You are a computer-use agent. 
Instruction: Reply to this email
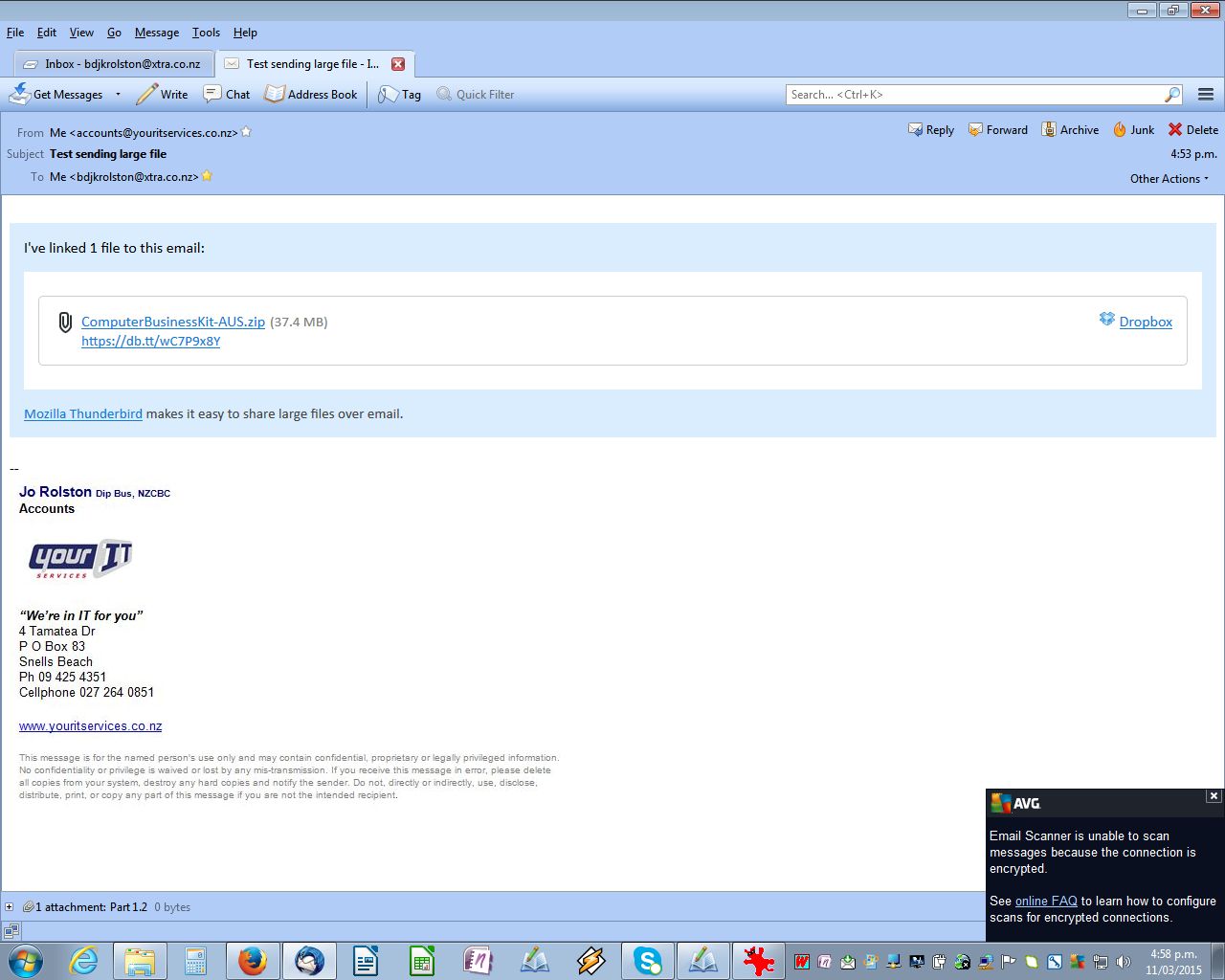pyautogui.click(x=931, y=130)
